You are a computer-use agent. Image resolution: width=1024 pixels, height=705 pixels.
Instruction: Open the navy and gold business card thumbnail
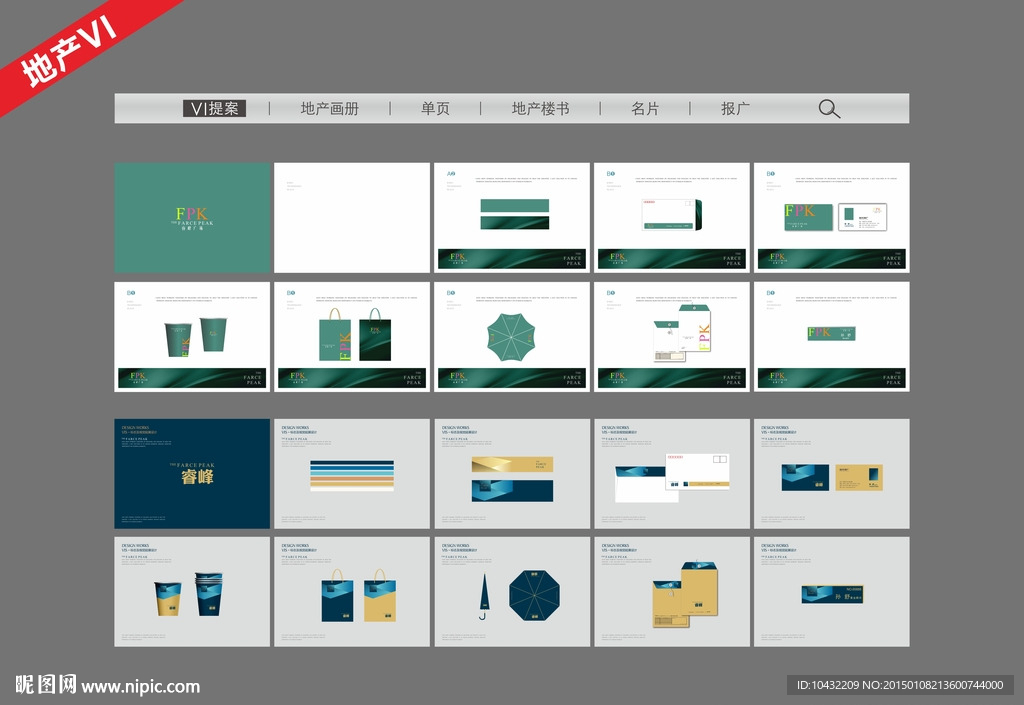tap(832, 474)
